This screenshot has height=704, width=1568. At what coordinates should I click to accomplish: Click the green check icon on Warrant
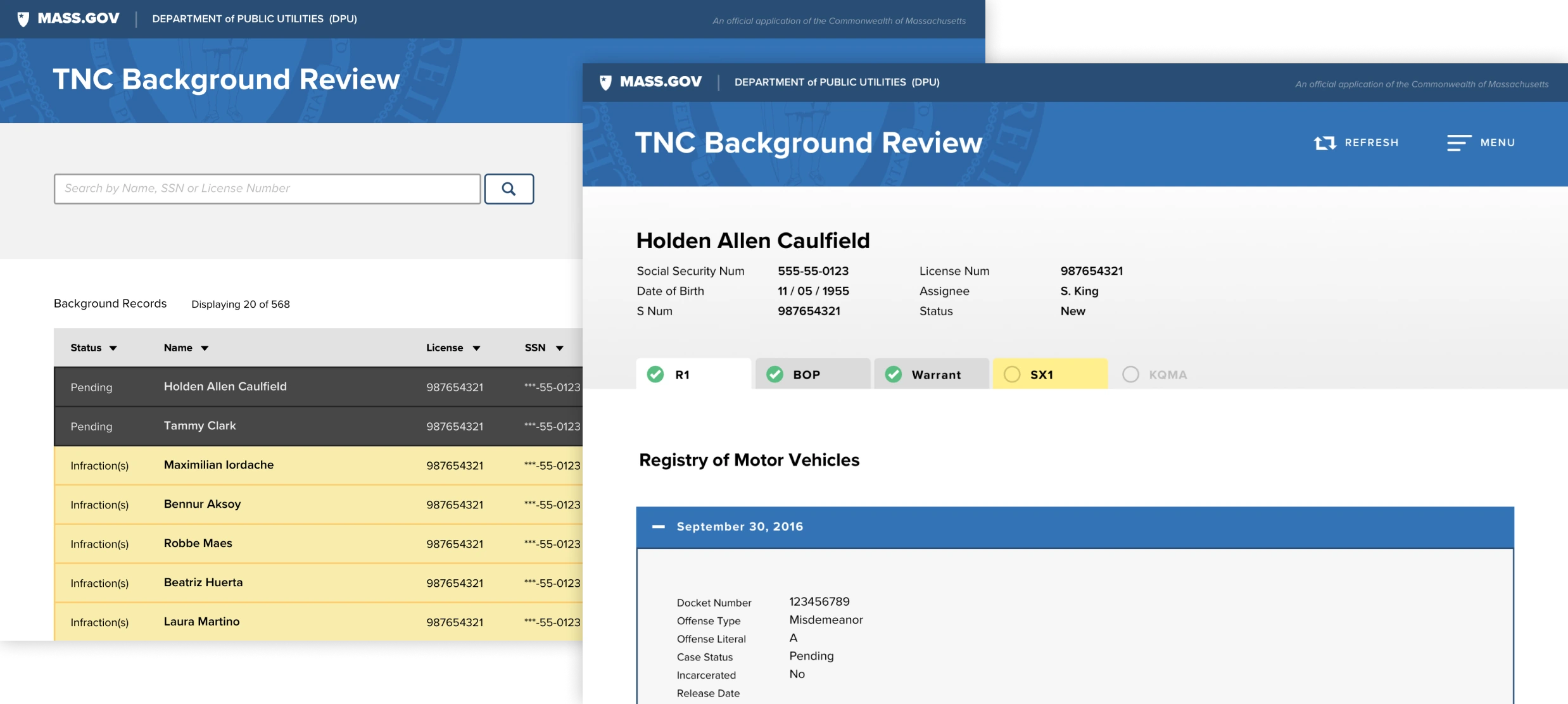pos(893,374)
